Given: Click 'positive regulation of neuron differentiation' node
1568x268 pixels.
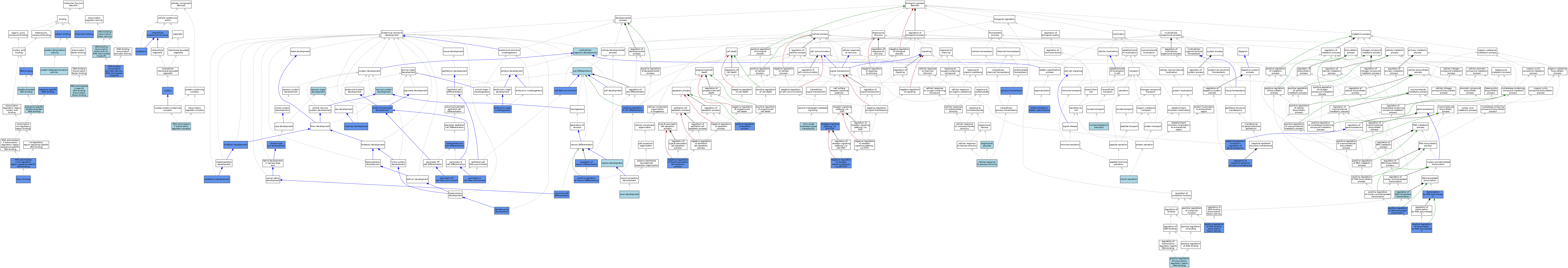Looking at the screenshot, I should click(x=587, y=179).
